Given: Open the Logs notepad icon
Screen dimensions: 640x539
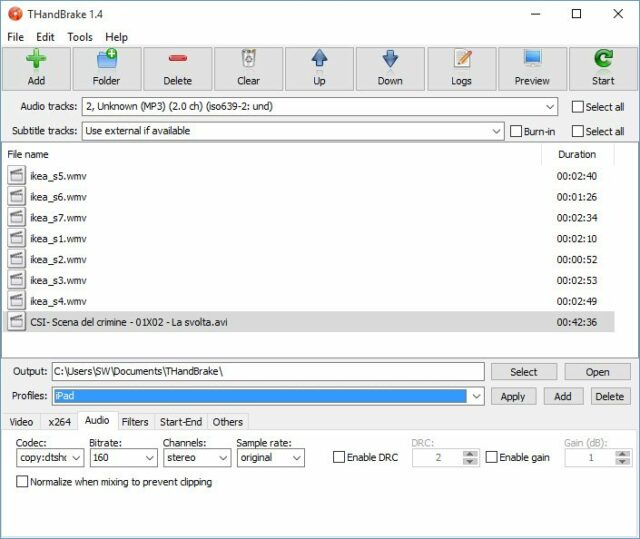Looking at the screenshot, I should click(x=461, y=60).
